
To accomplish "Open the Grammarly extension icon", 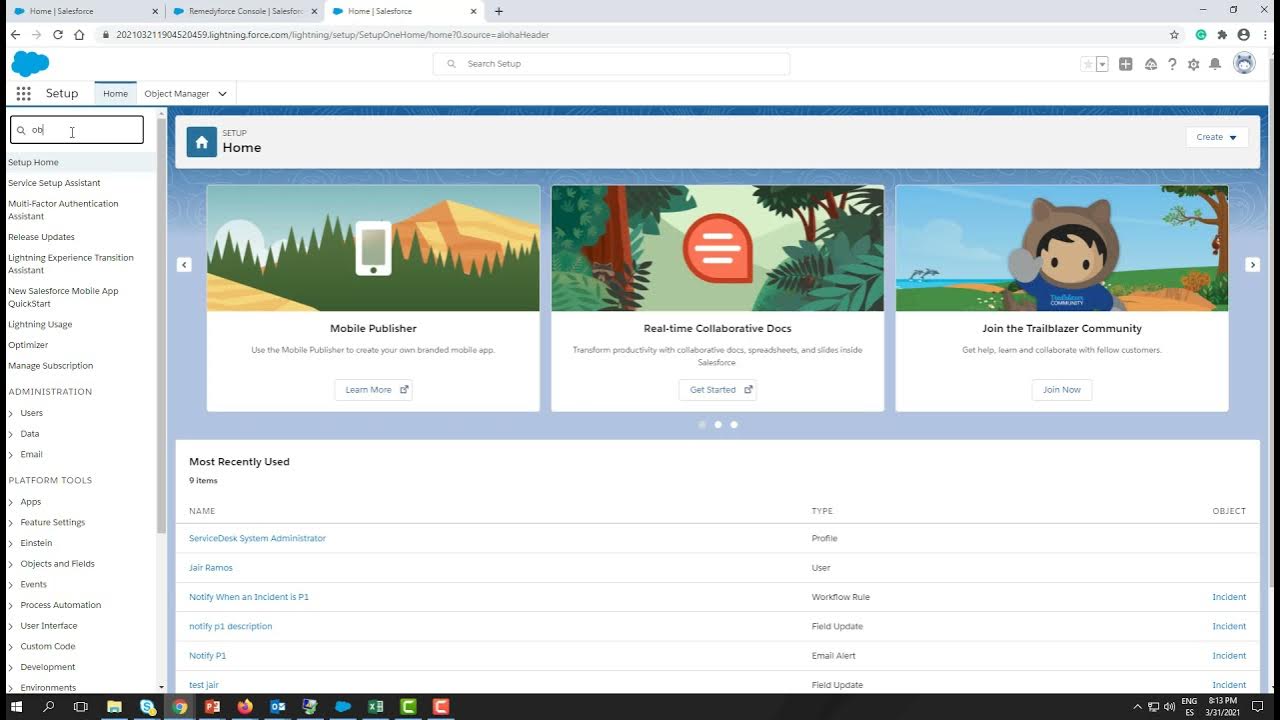I will [x=1201, y=34].
